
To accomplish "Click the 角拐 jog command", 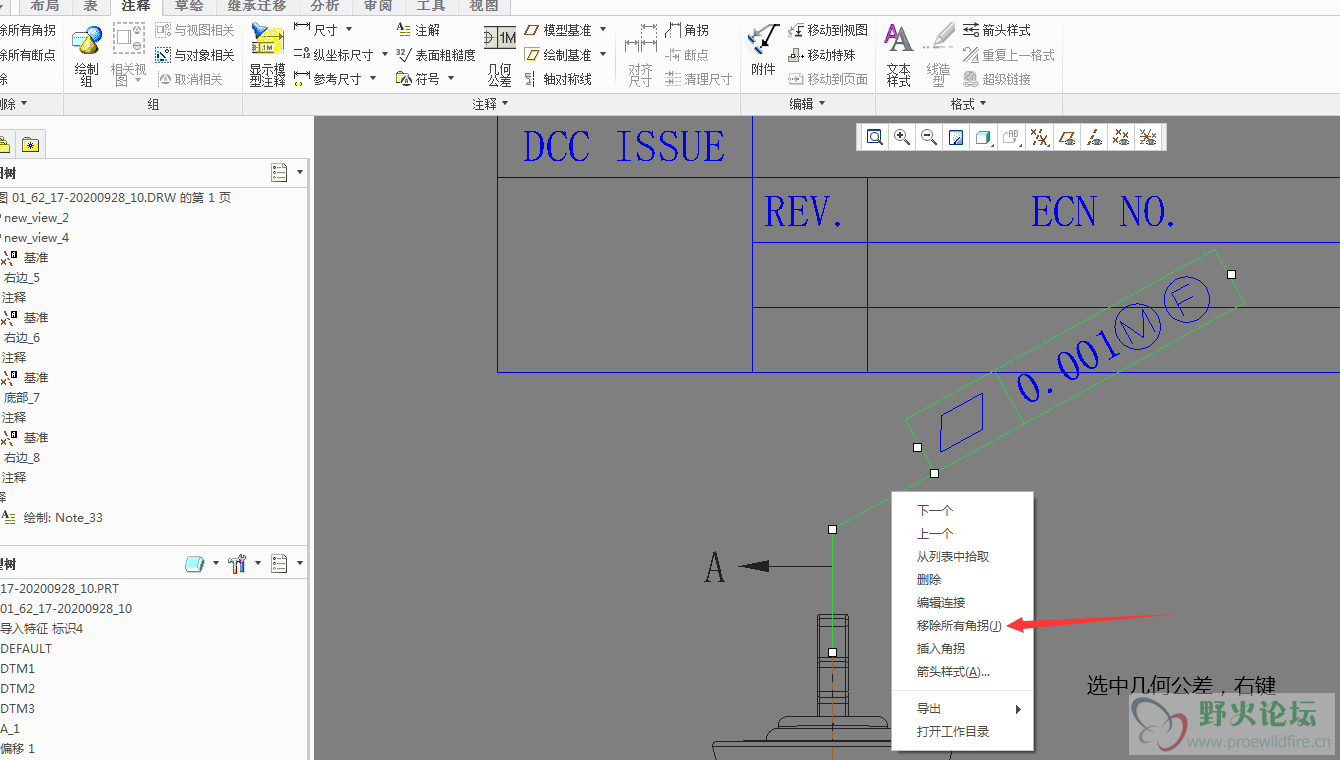I will 687,30.
